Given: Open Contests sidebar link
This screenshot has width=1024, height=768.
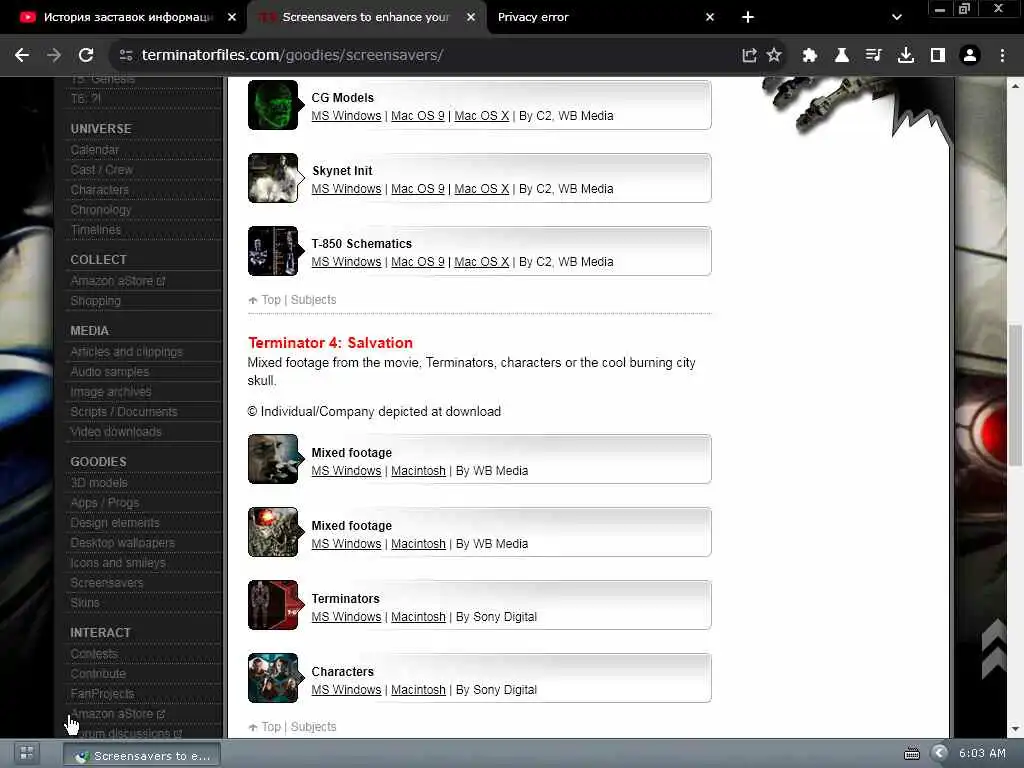Looking at the screenshot, I should (94, 654).
